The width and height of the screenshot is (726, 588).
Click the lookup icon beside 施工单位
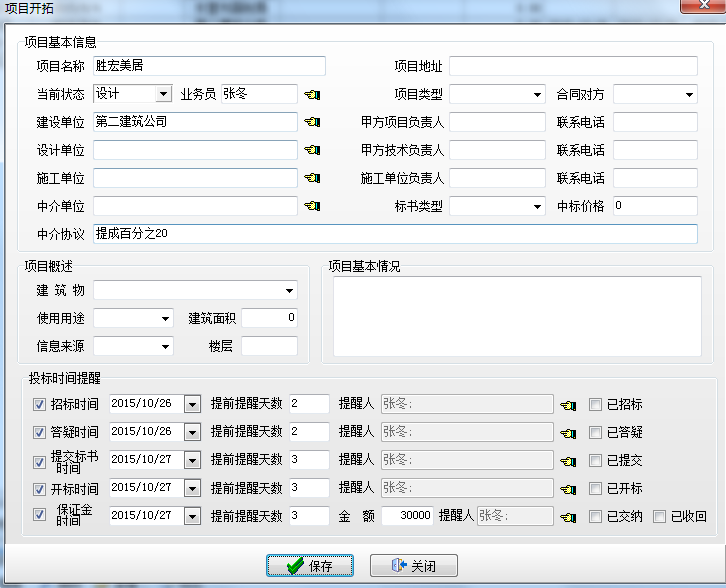tap(312, 179)
